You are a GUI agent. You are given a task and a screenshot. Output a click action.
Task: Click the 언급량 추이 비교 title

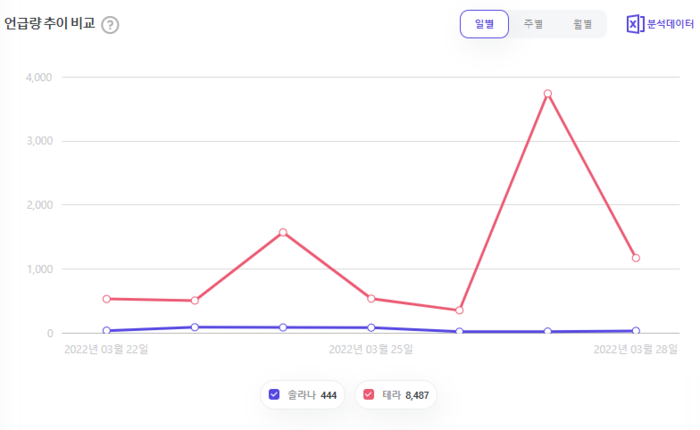click(50, 24)
